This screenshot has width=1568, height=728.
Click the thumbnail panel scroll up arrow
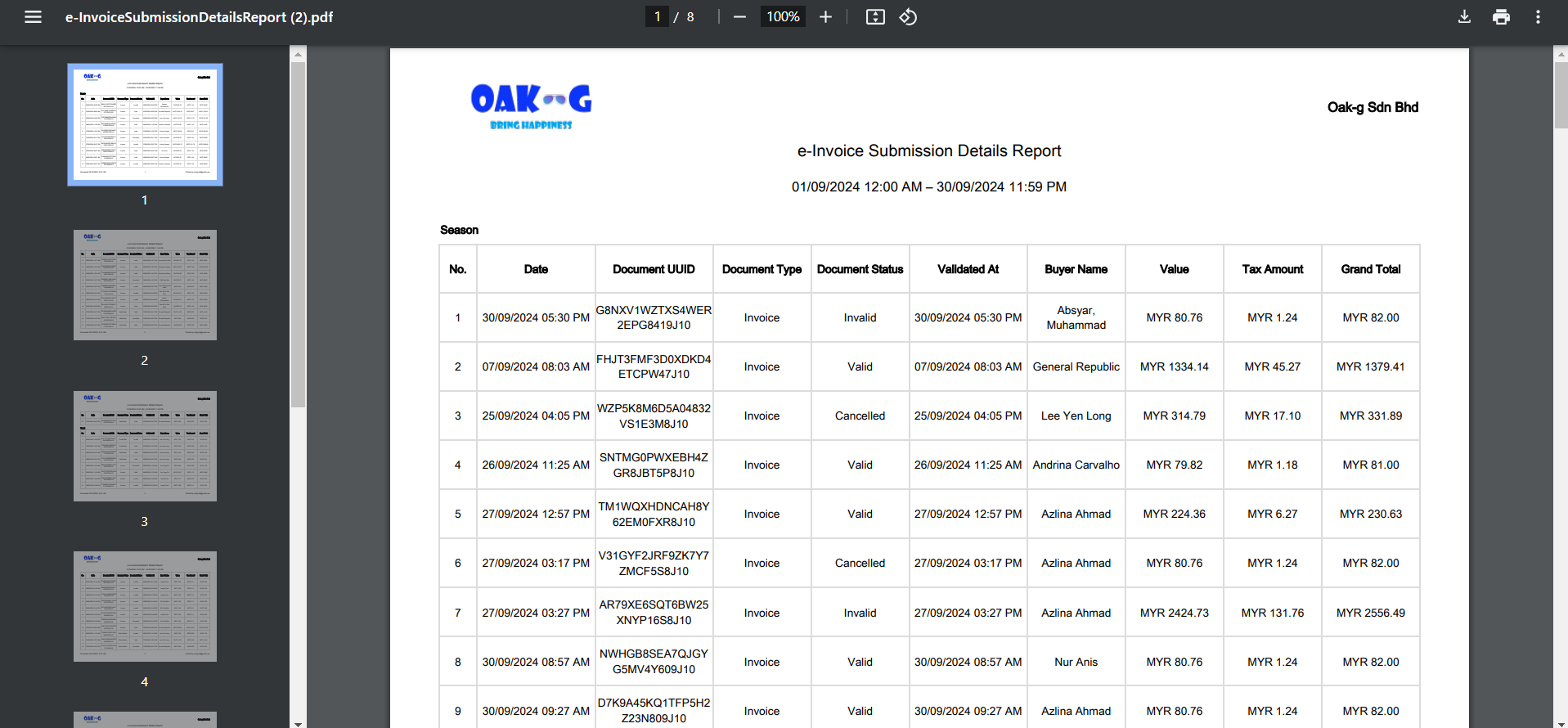pos(298,54)
